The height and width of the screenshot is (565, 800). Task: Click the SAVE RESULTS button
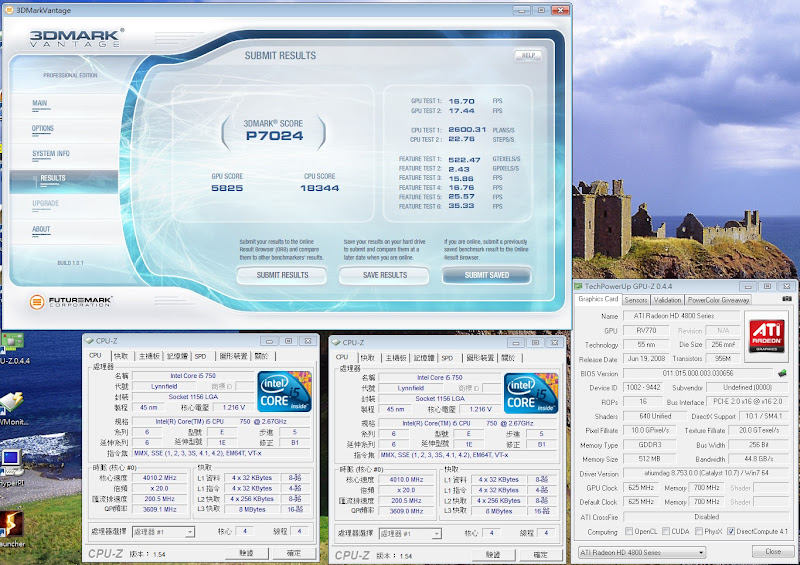(x=385, y=275)
